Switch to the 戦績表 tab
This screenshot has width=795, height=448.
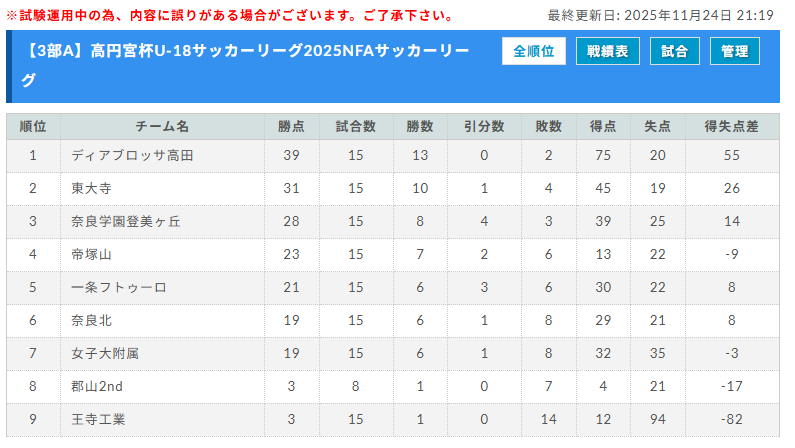(x=608, y=52)
